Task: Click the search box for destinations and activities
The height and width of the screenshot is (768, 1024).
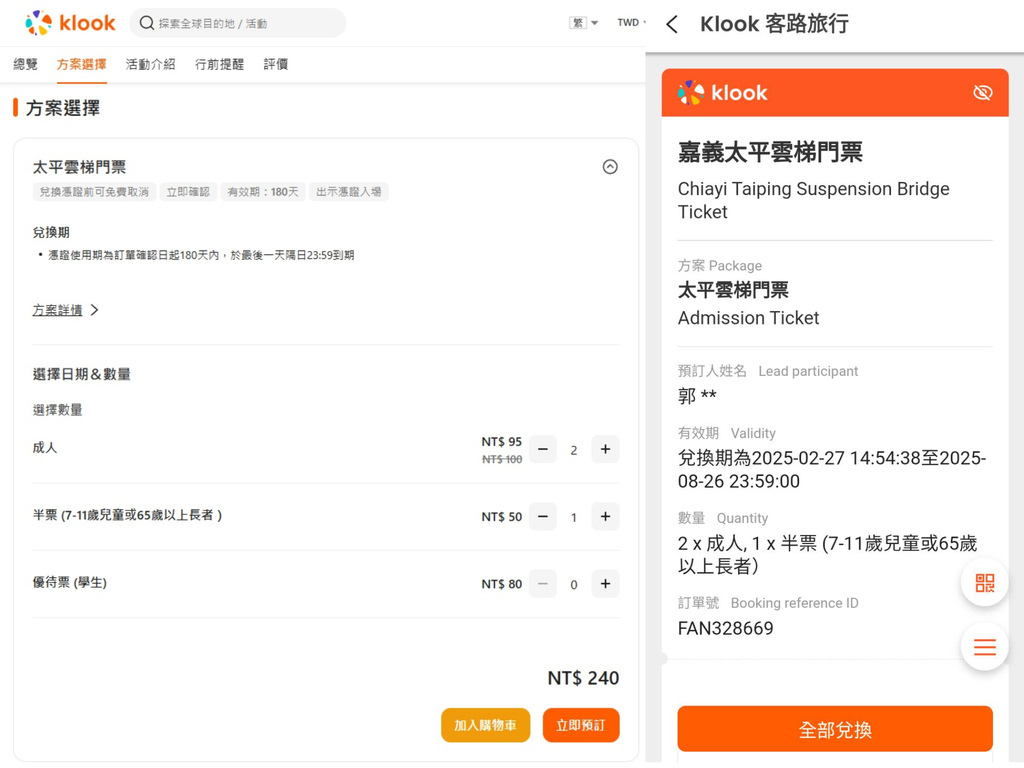Action: coord(238,24)
